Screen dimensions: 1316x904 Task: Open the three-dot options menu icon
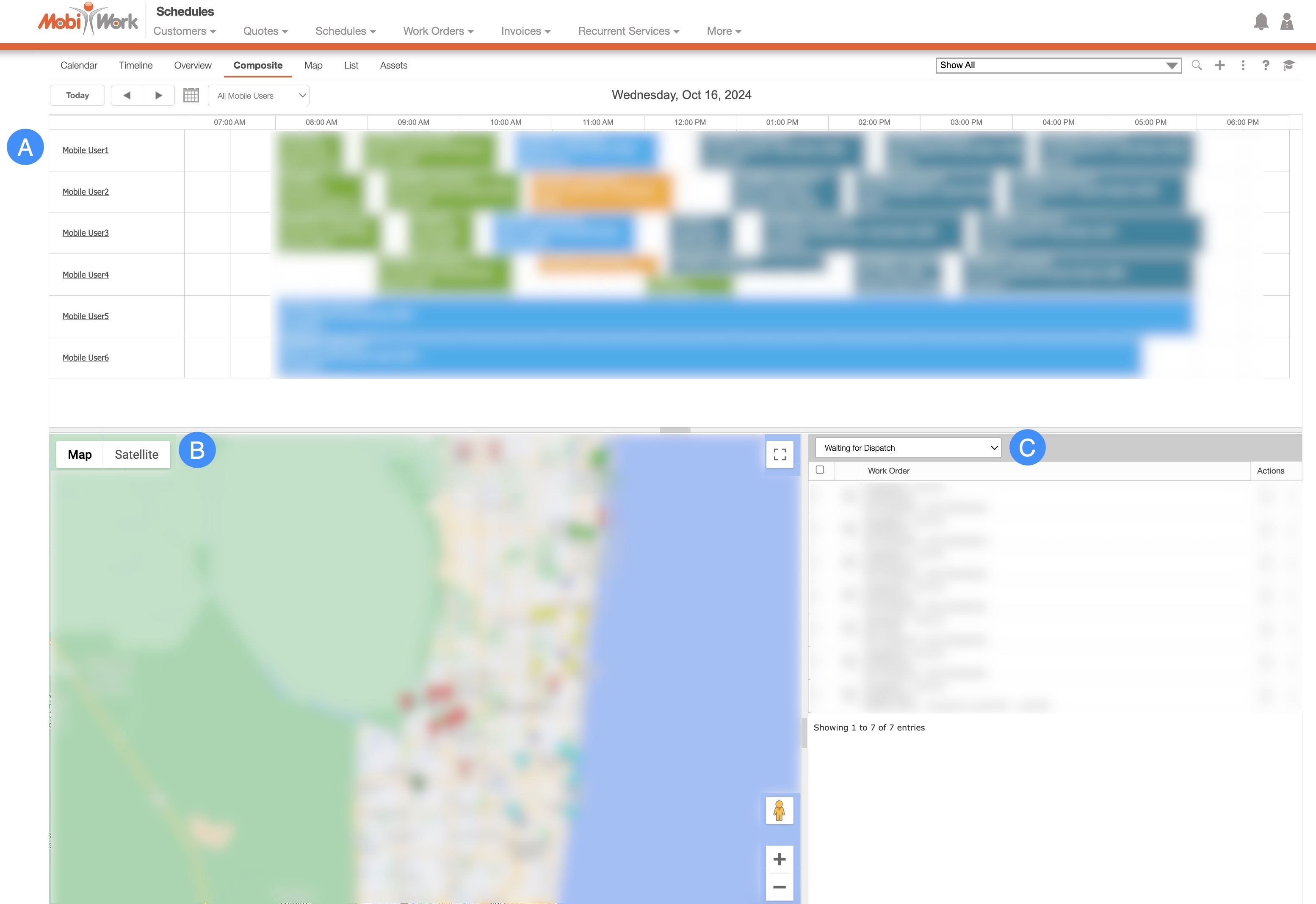tap(1243, 65)
